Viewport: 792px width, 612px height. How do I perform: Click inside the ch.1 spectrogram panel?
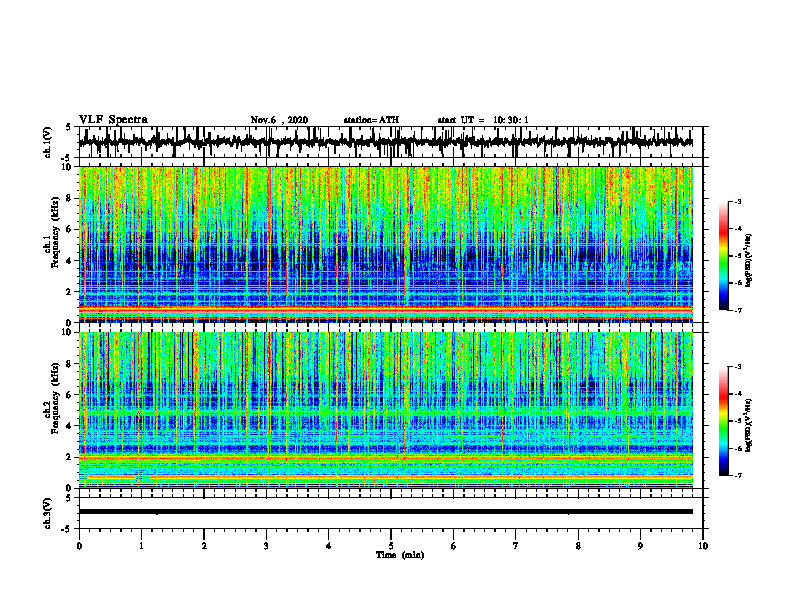pos(386,244)
